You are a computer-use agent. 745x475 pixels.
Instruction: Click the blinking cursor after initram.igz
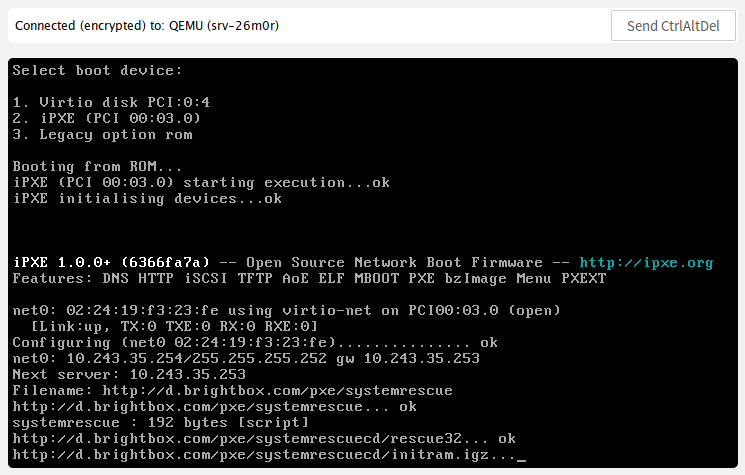[x=521, y=459]
